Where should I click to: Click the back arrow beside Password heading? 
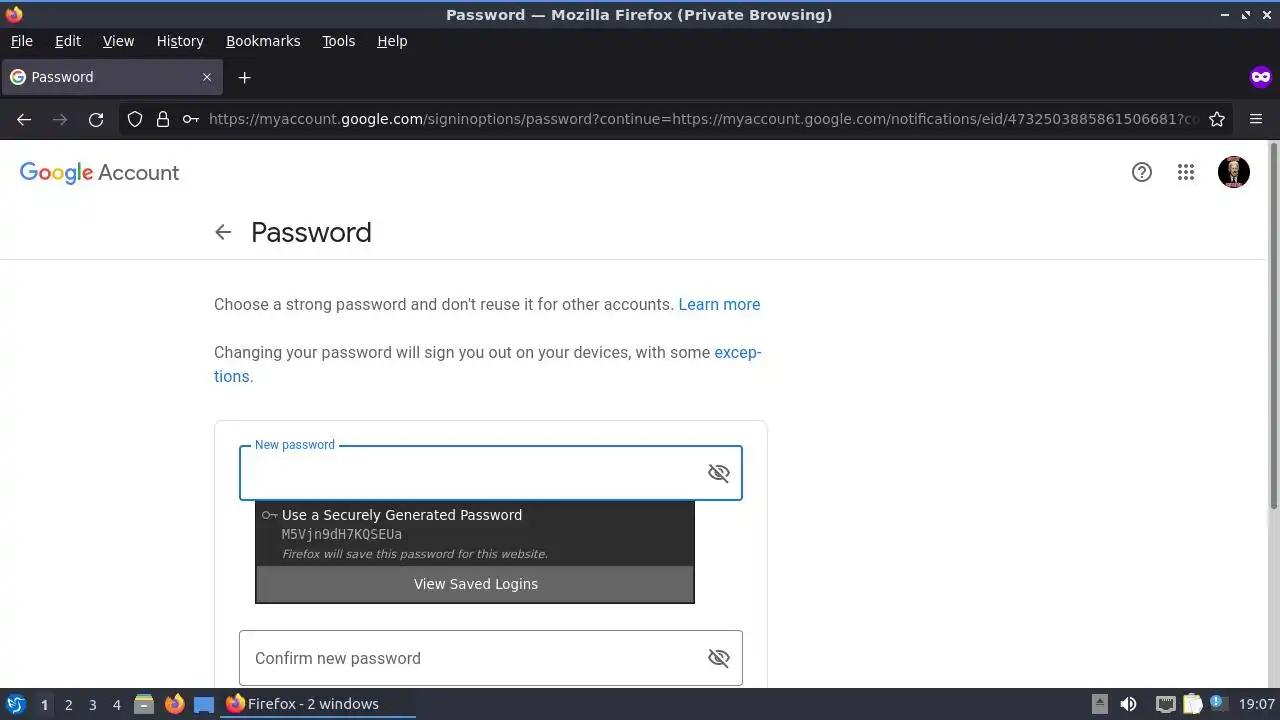223,232
